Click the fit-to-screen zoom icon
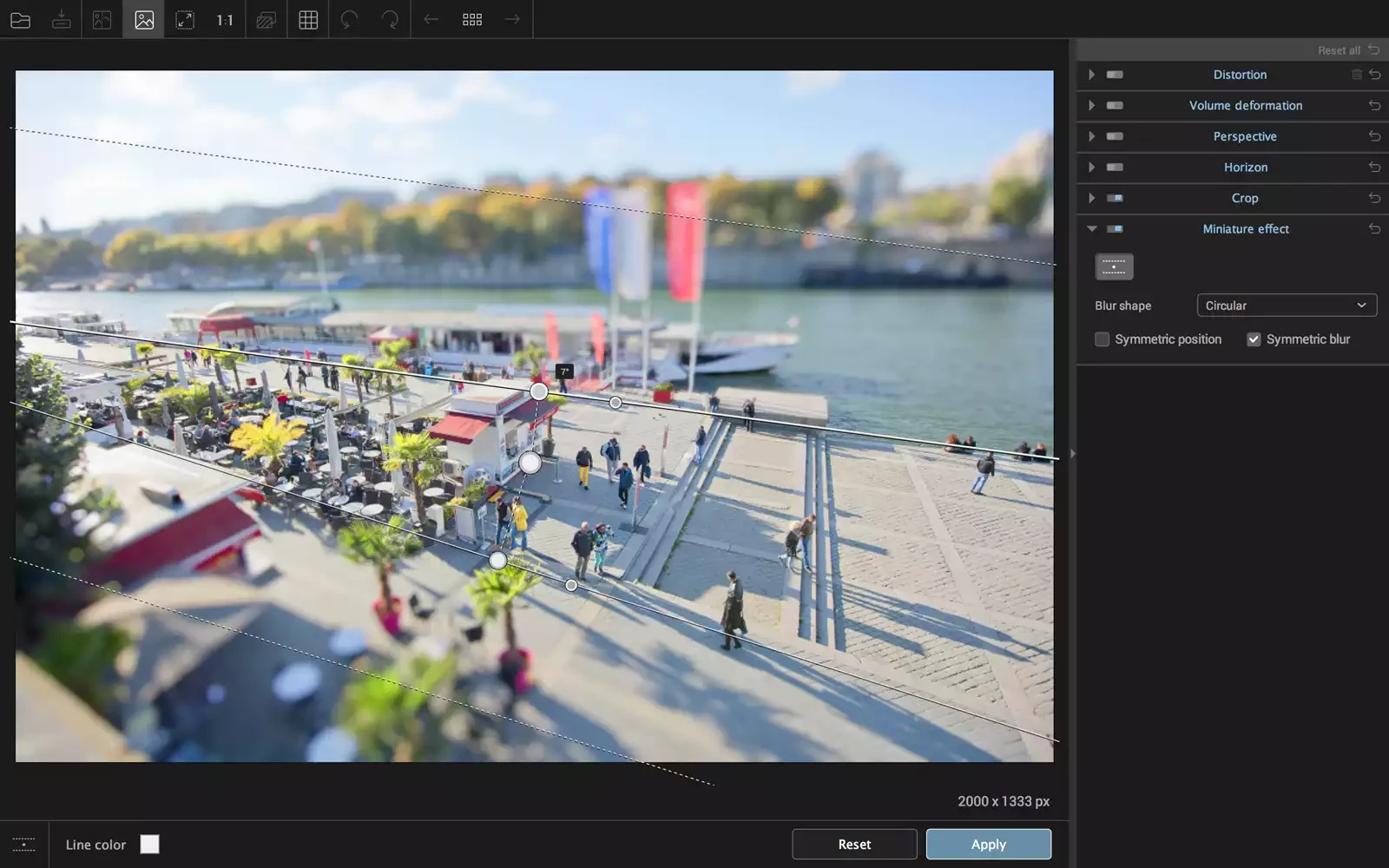1389x868 pixels. click(x=185, y=19)
